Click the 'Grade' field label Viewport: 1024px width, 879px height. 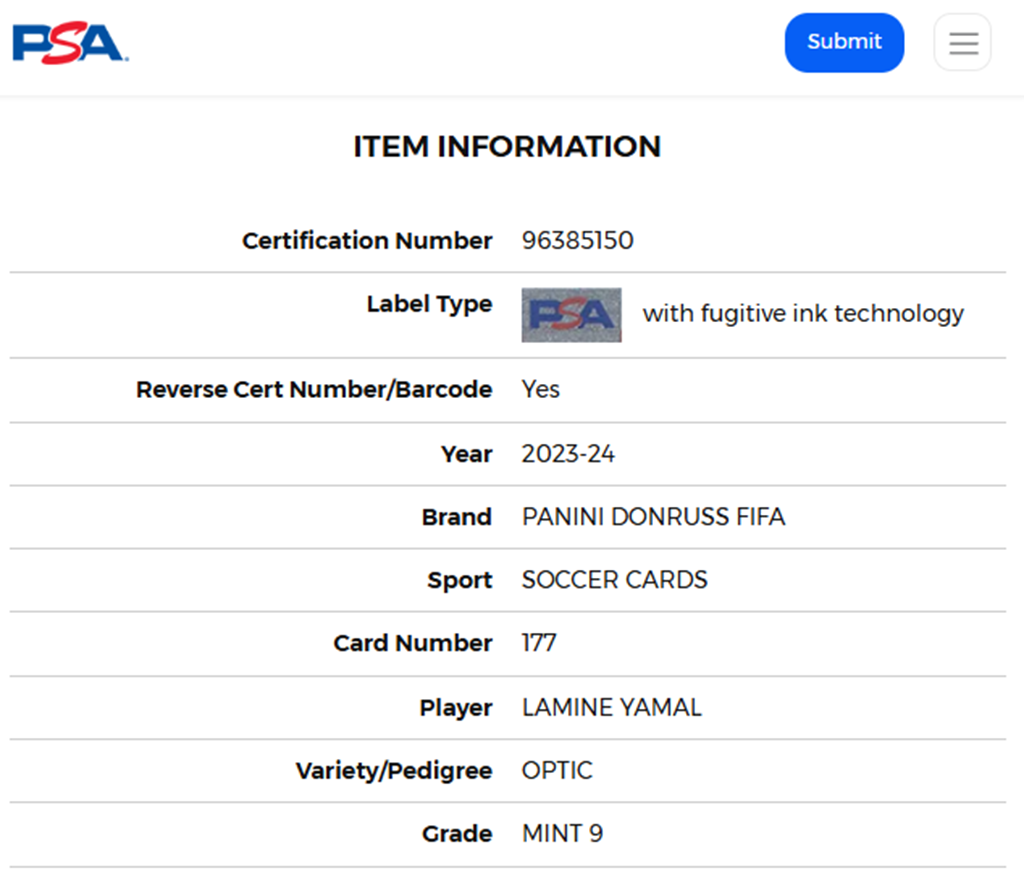click(x=457, y=834)
